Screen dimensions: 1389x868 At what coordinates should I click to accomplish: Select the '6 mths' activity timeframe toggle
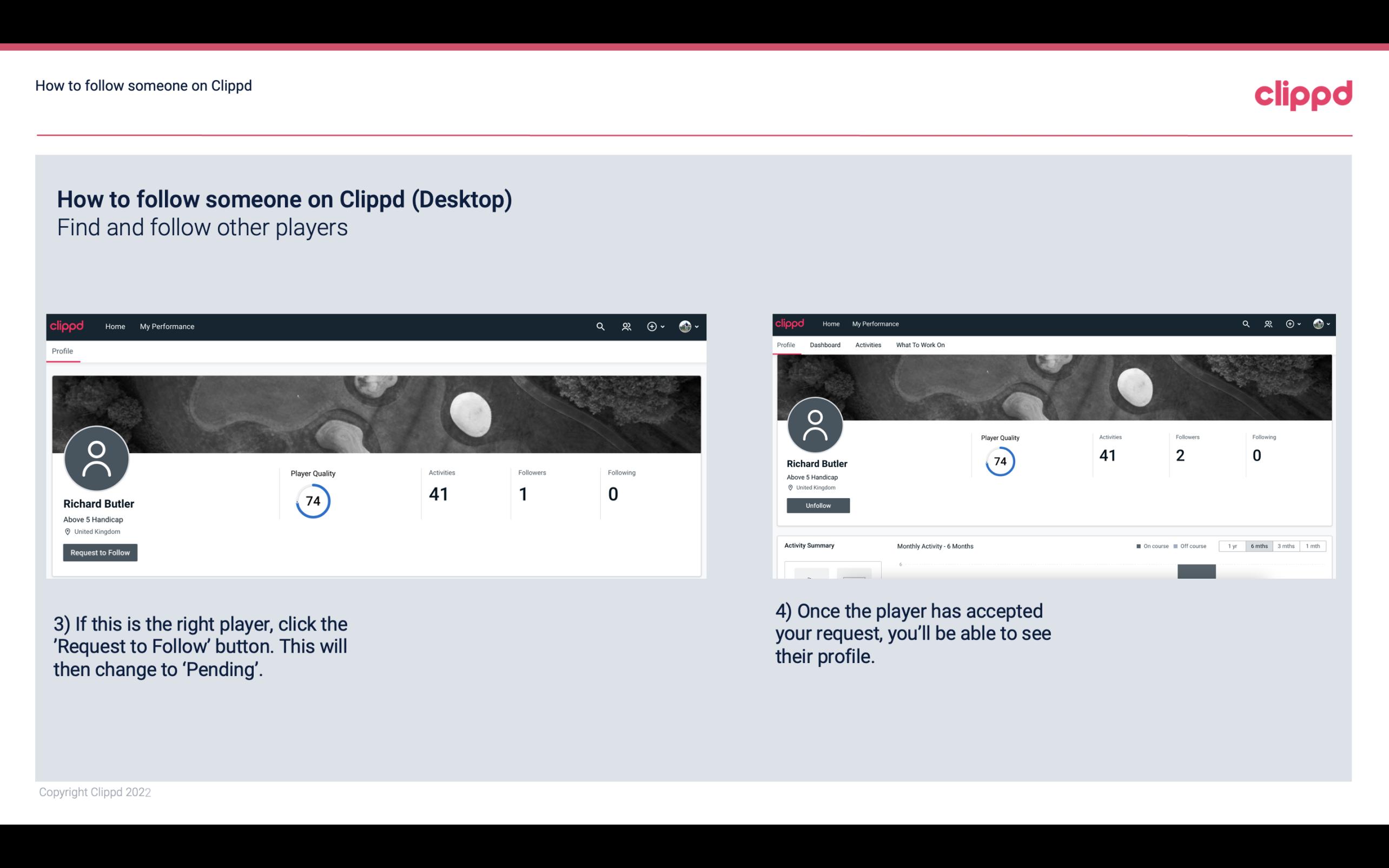(x=1258, y=546)
